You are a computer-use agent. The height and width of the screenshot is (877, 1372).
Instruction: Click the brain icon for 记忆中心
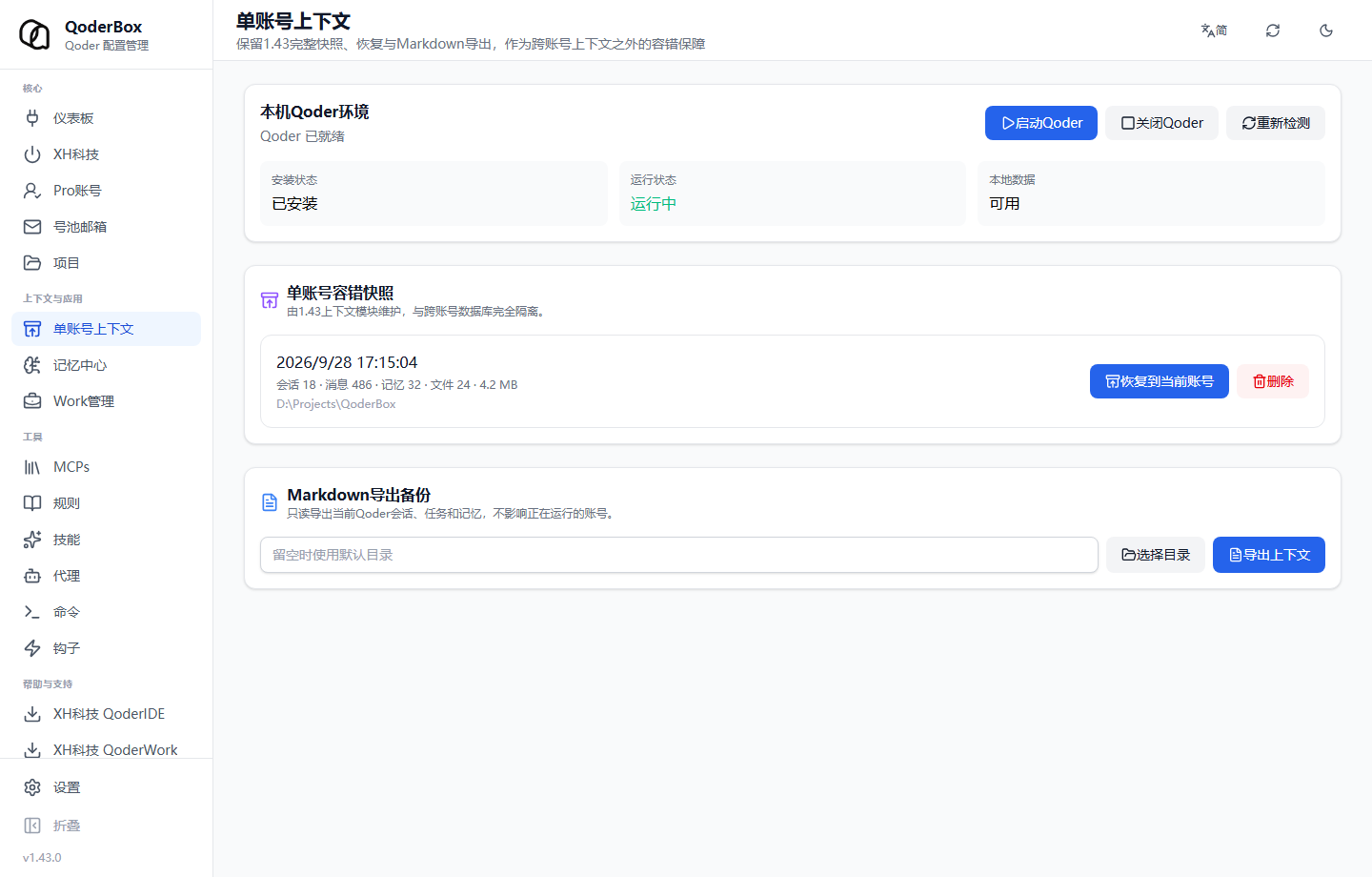coord(32,365)
